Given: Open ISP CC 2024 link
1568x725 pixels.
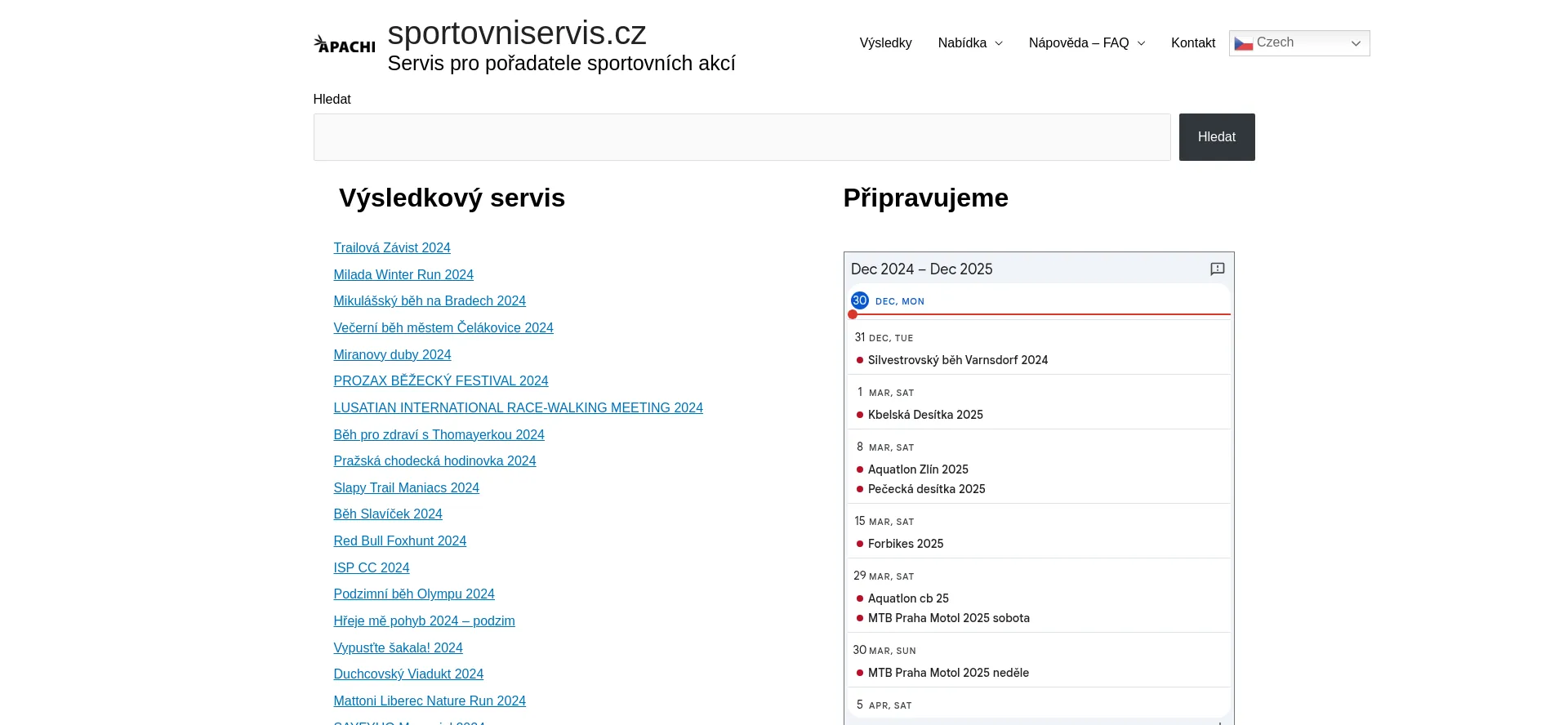Looking at the screenshot, I should click(371, 567).
